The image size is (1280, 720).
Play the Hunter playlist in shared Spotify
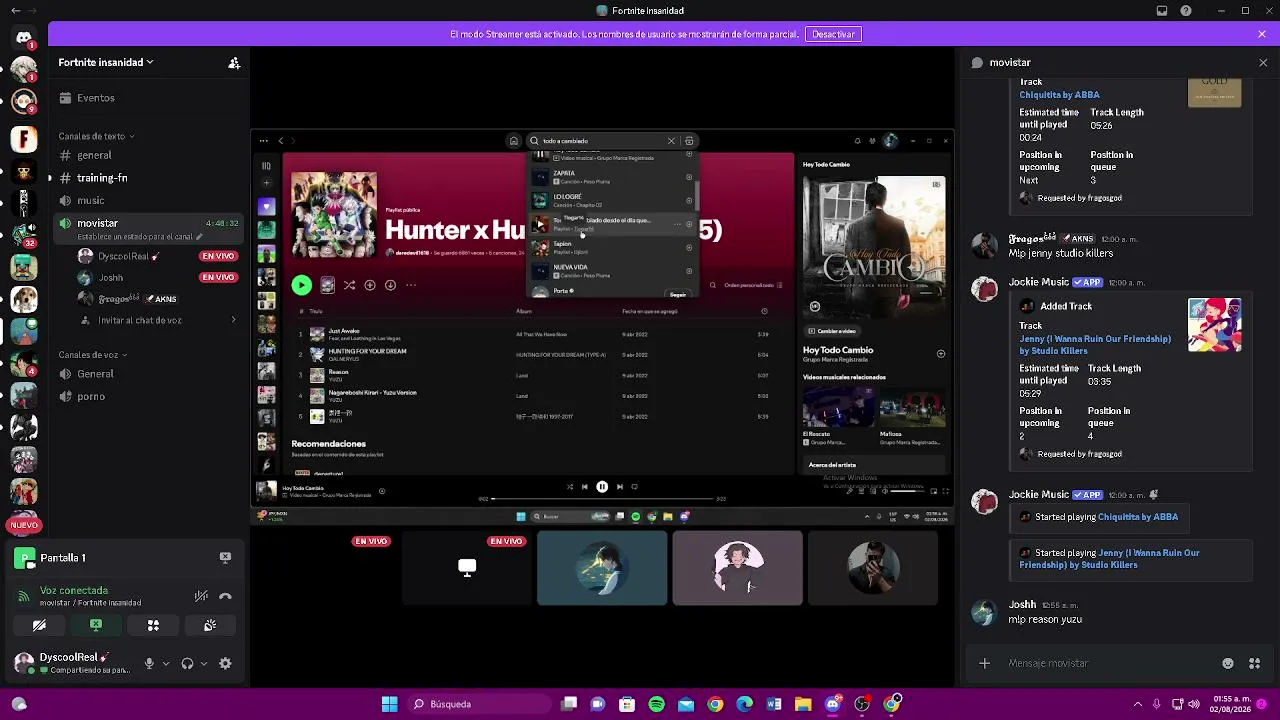coord(301,285)
